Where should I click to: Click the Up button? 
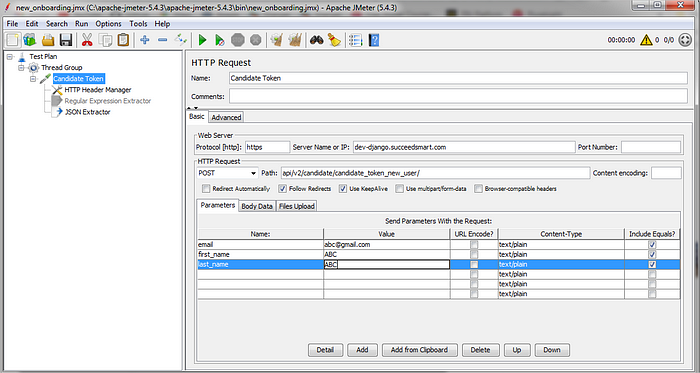click(517, 350)
